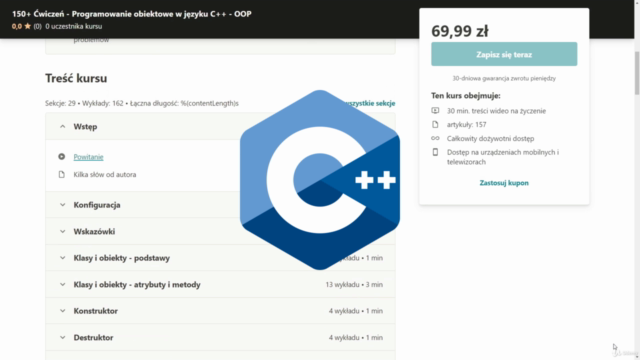640x360 pixels.
Task: Click the star rating icon in header
Action: click(27, 26)
